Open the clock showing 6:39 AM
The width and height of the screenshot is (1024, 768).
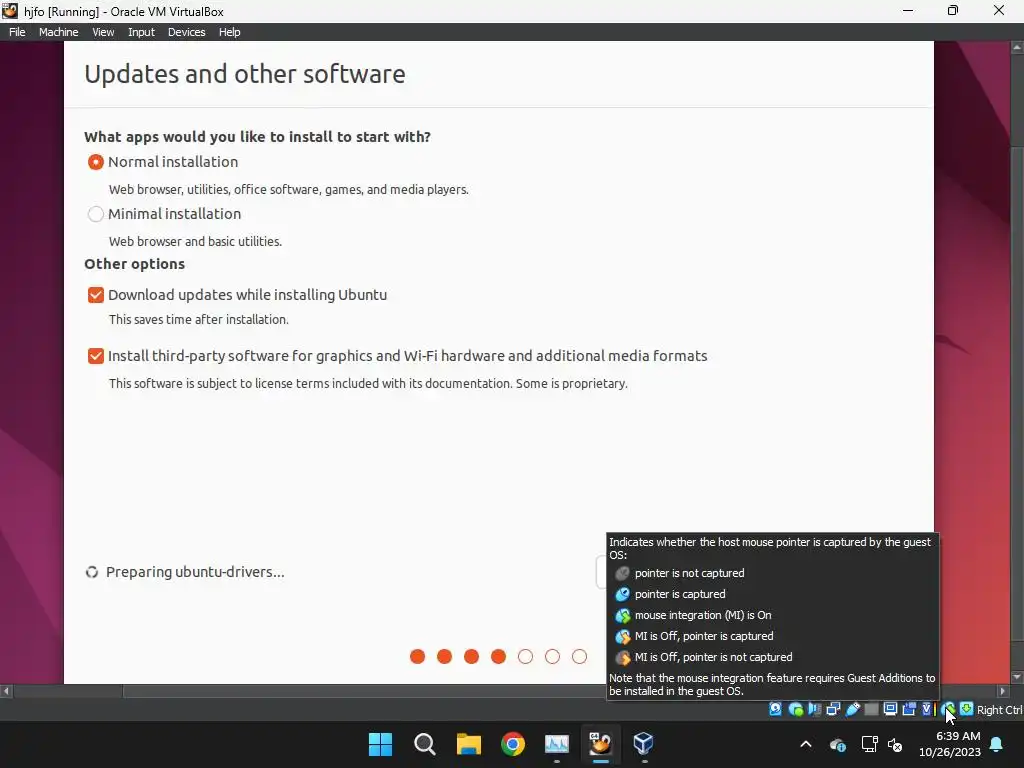point(950,744)
